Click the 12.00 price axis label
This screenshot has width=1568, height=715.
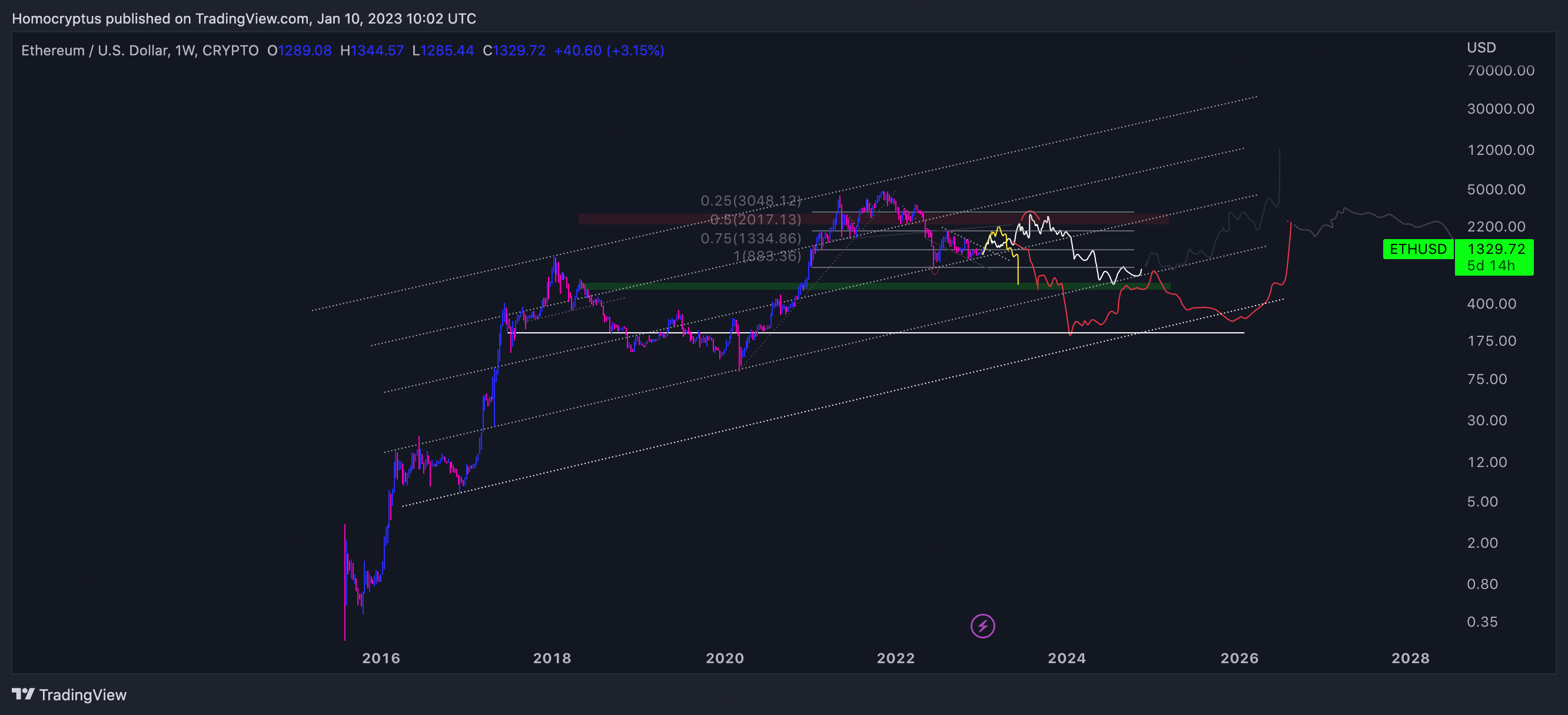point(1487,462)
